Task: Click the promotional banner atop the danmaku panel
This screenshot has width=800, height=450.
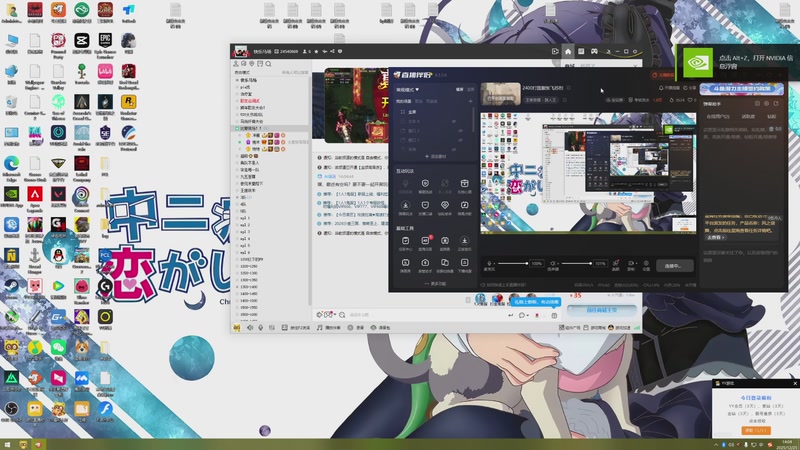Action: [x=741, y=89]
